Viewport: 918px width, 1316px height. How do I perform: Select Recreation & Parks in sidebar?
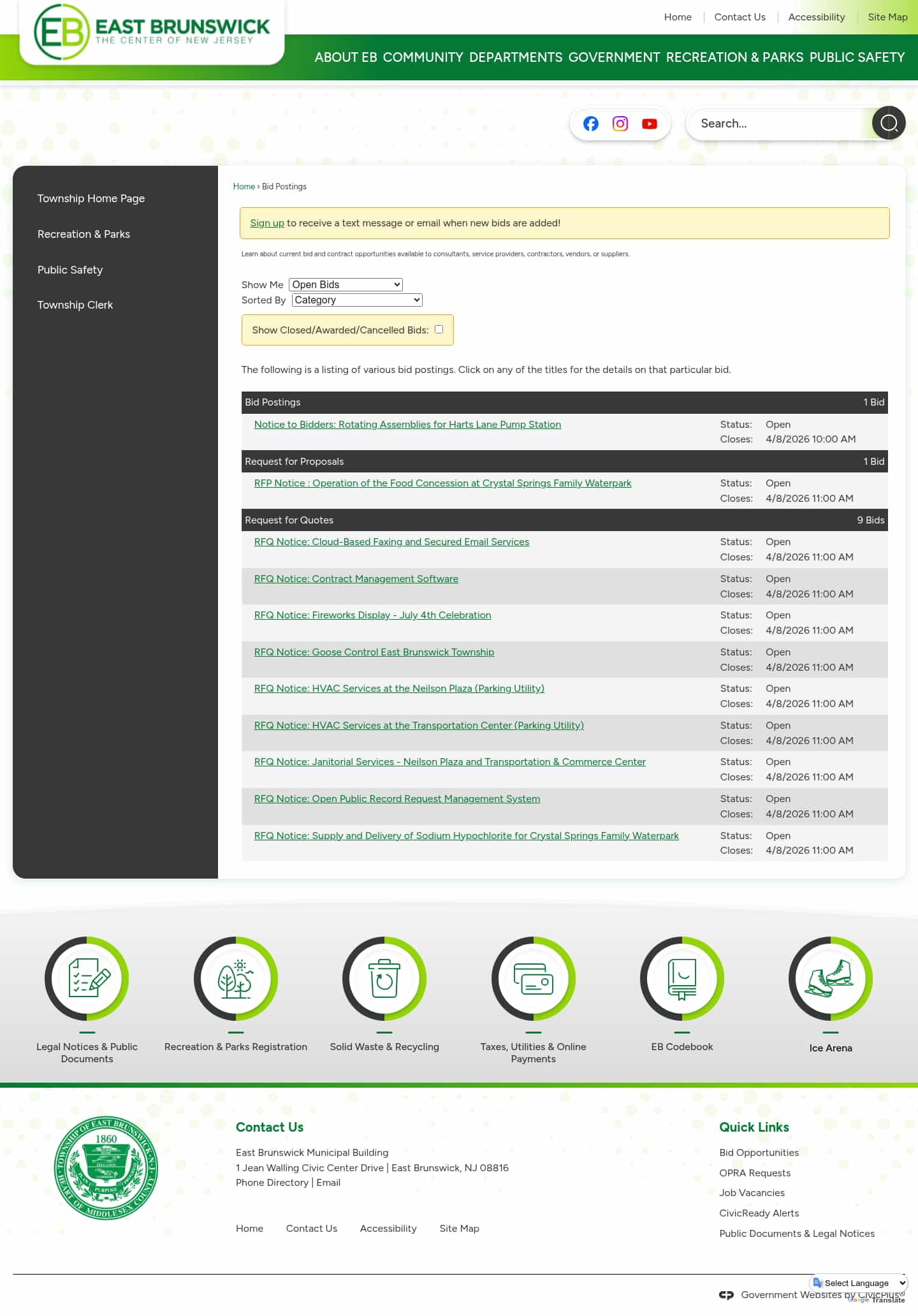tap(84, 234)
